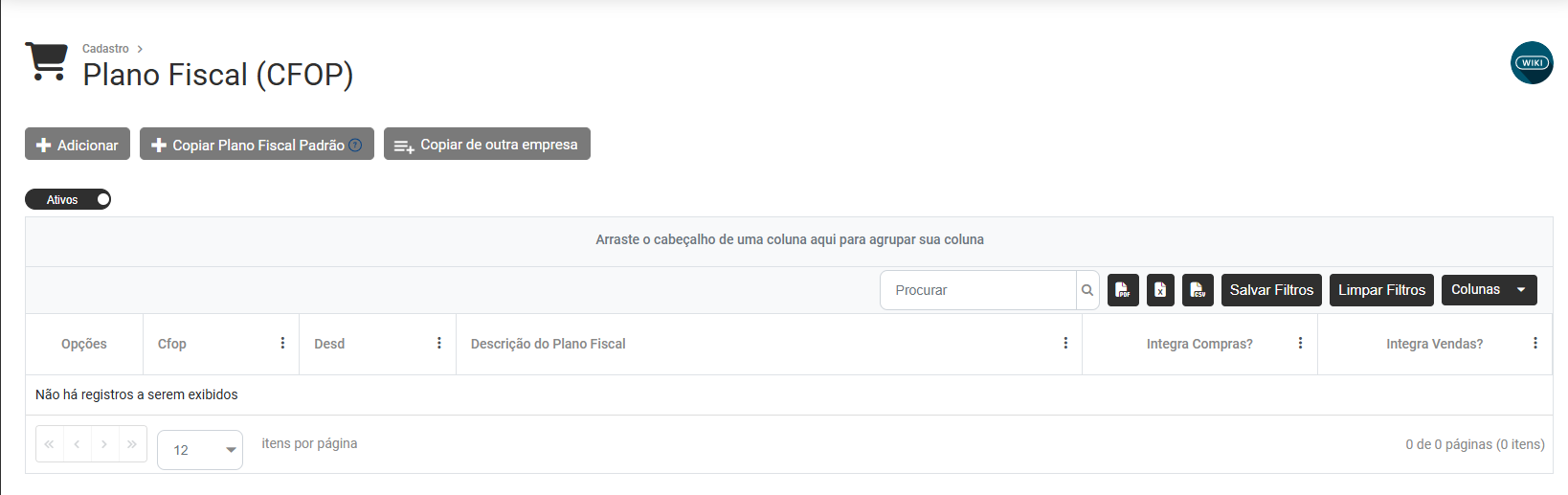Focus the Procurar search field
1568x495 pixels.
tap(976, 290)
